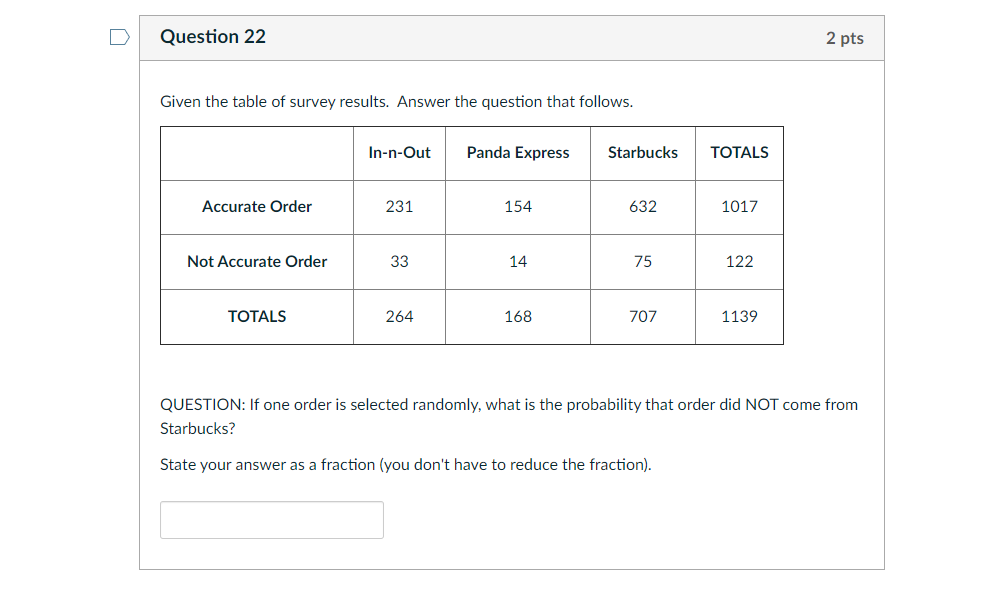This screenshot has width=1002, height=606.
Task: Click the In-n-Out total cell 264
Action: tap(399, 317)
